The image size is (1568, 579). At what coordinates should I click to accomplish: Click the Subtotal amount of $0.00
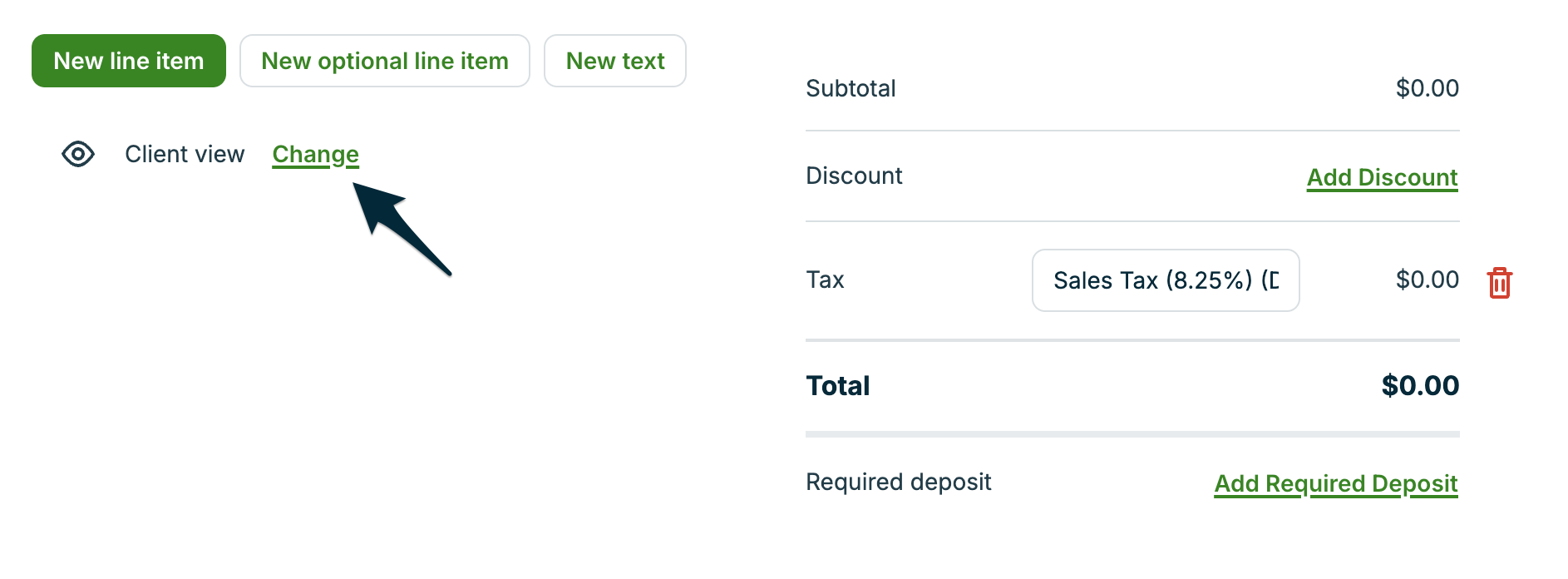click(1427, 88)
